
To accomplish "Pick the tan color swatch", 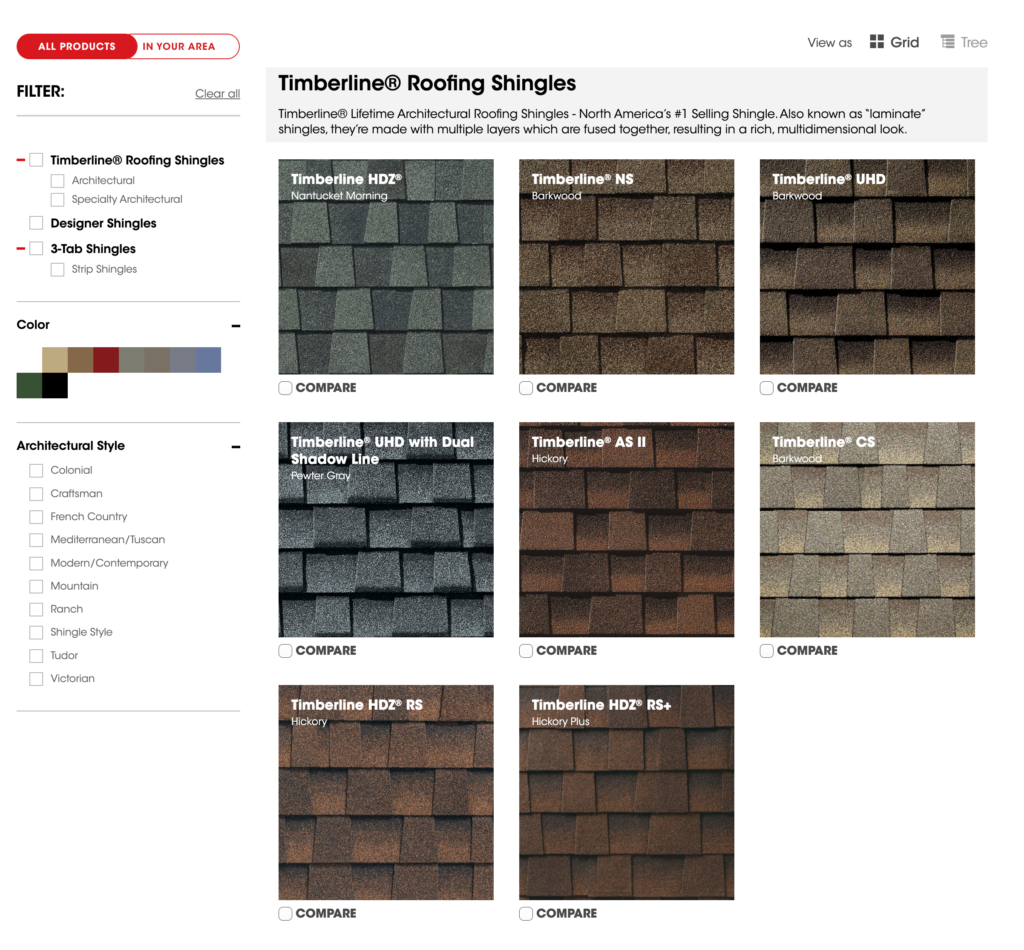I will tap(55, 360).
